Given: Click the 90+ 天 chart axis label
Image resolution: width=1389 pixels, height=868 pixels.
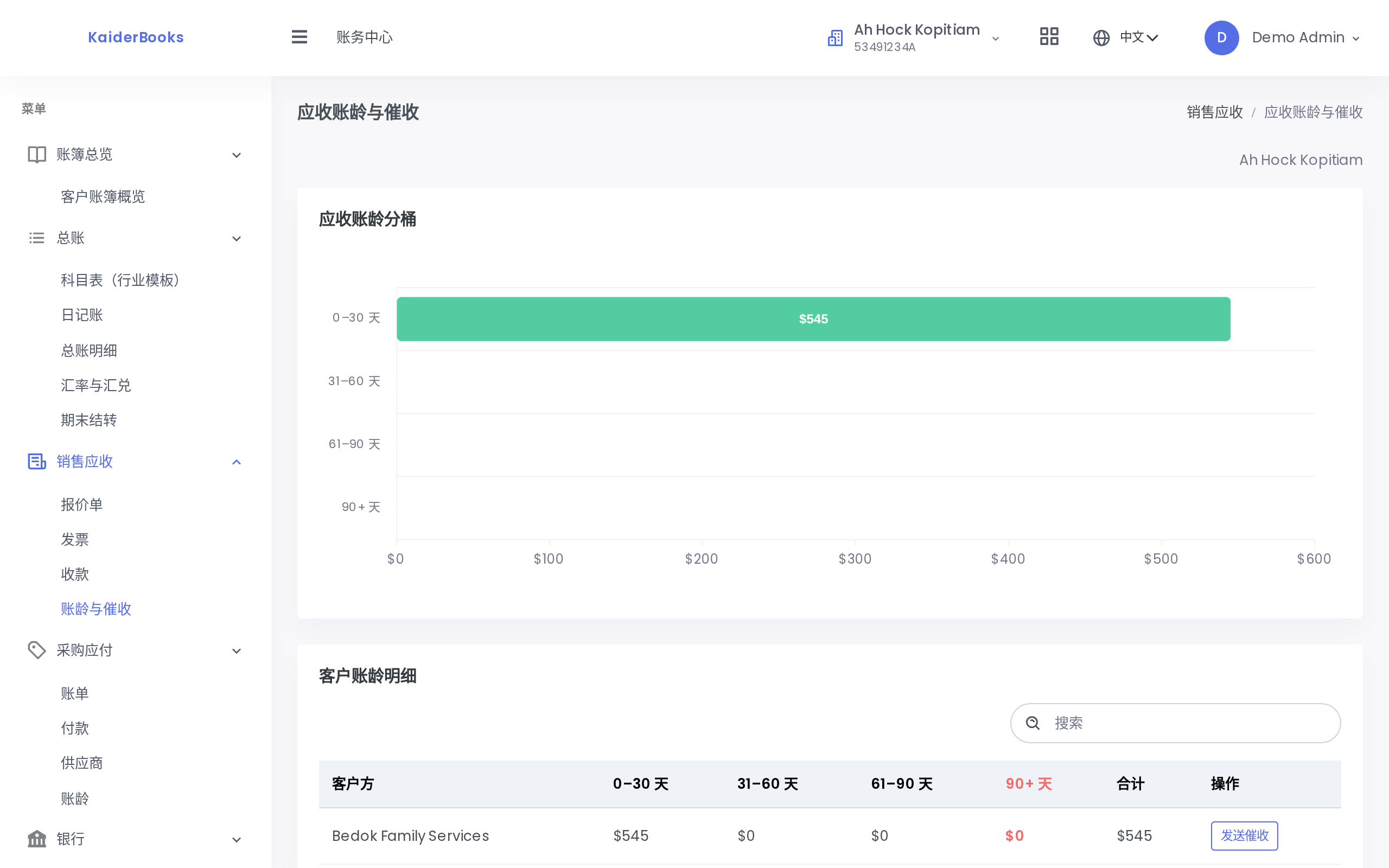Looking at the screenshot, I should (x=360, y=507).
